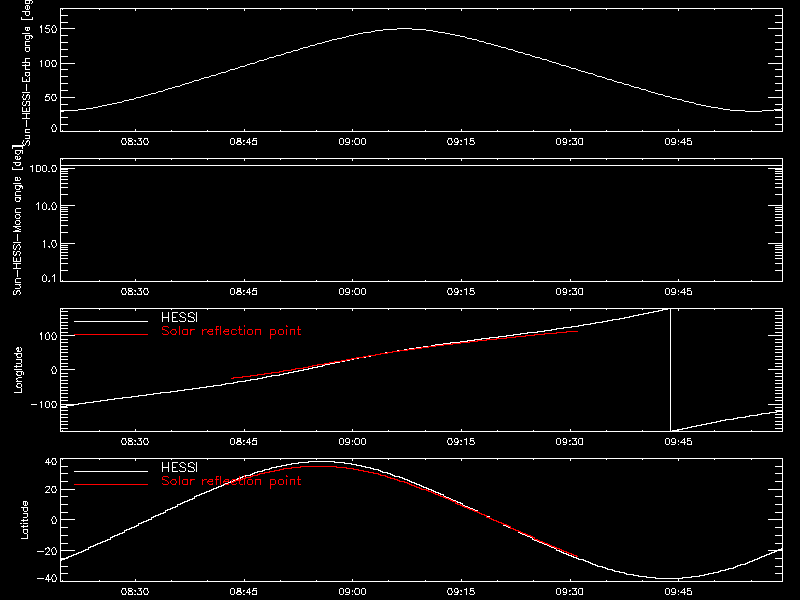Choose 09:30 label under Longitude plot

pyautogui.click(x=569, y=442)
